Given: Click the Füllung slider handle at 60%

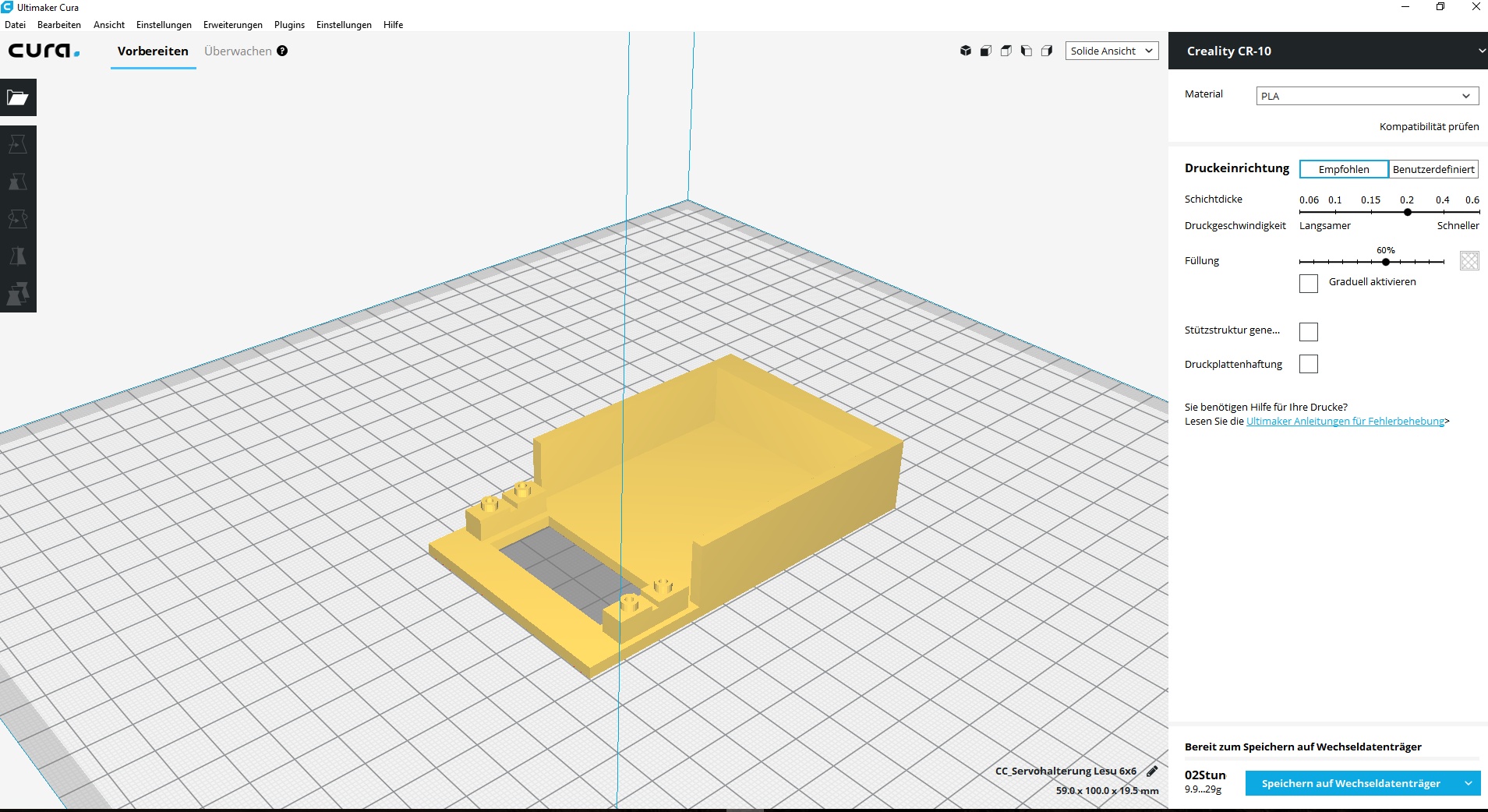Looking at the screenshot, I should point(1385,262).
